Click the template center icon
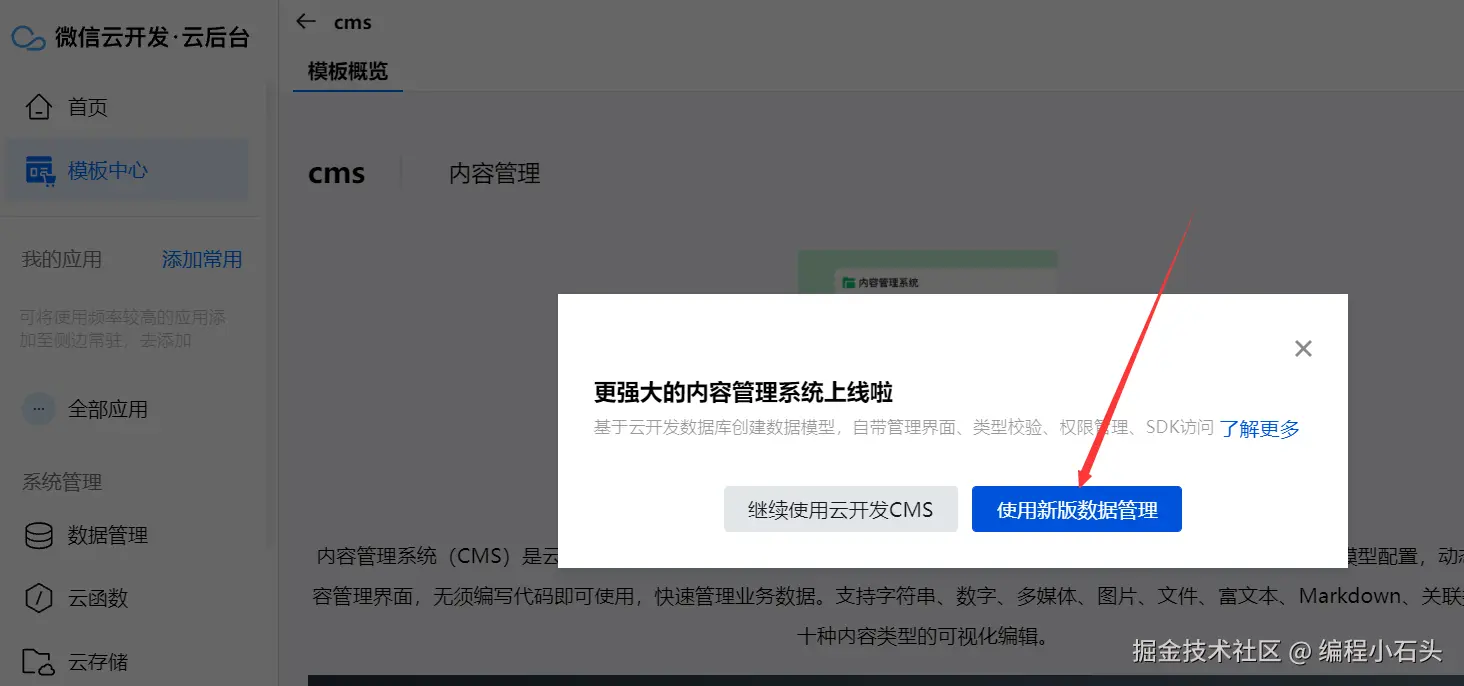Screen dimensions: 1464x686 (x=39, y=170)
